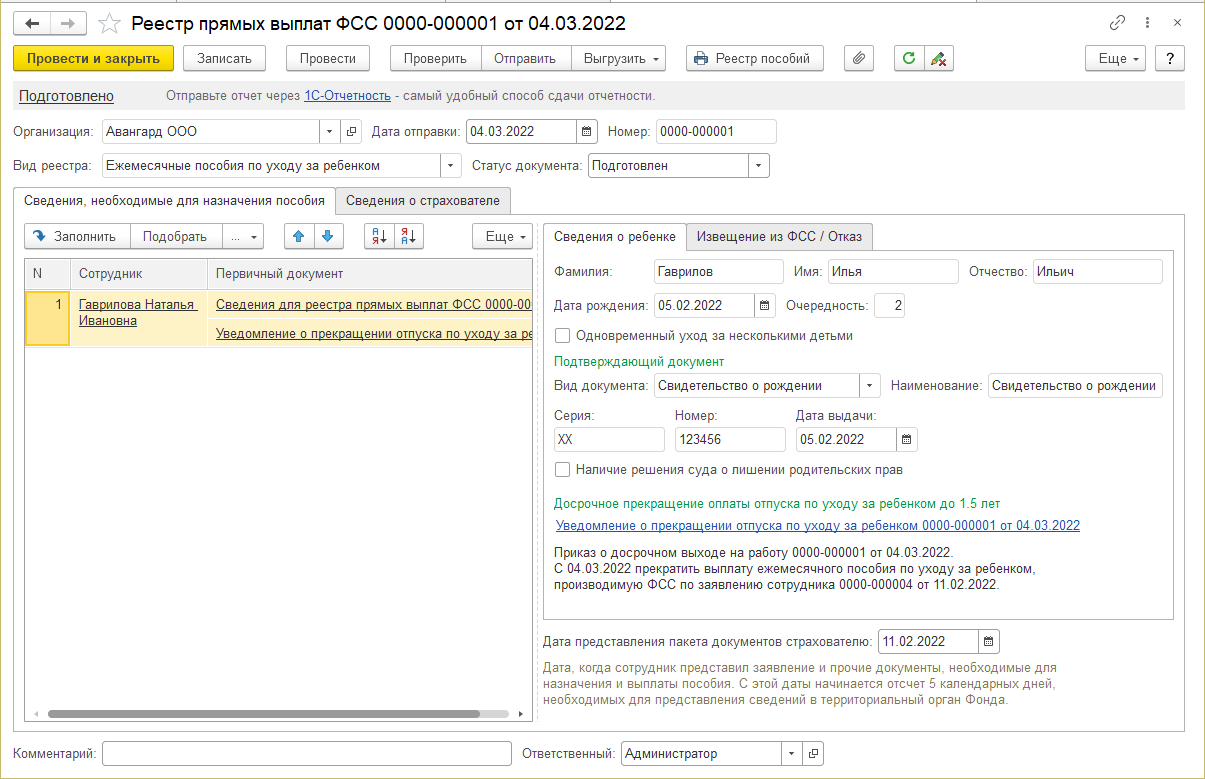This screenshot has height=779, width=1205.
Task: Open Извещение из ФСС / Отказ tab
Action: (x=780, y=237)
